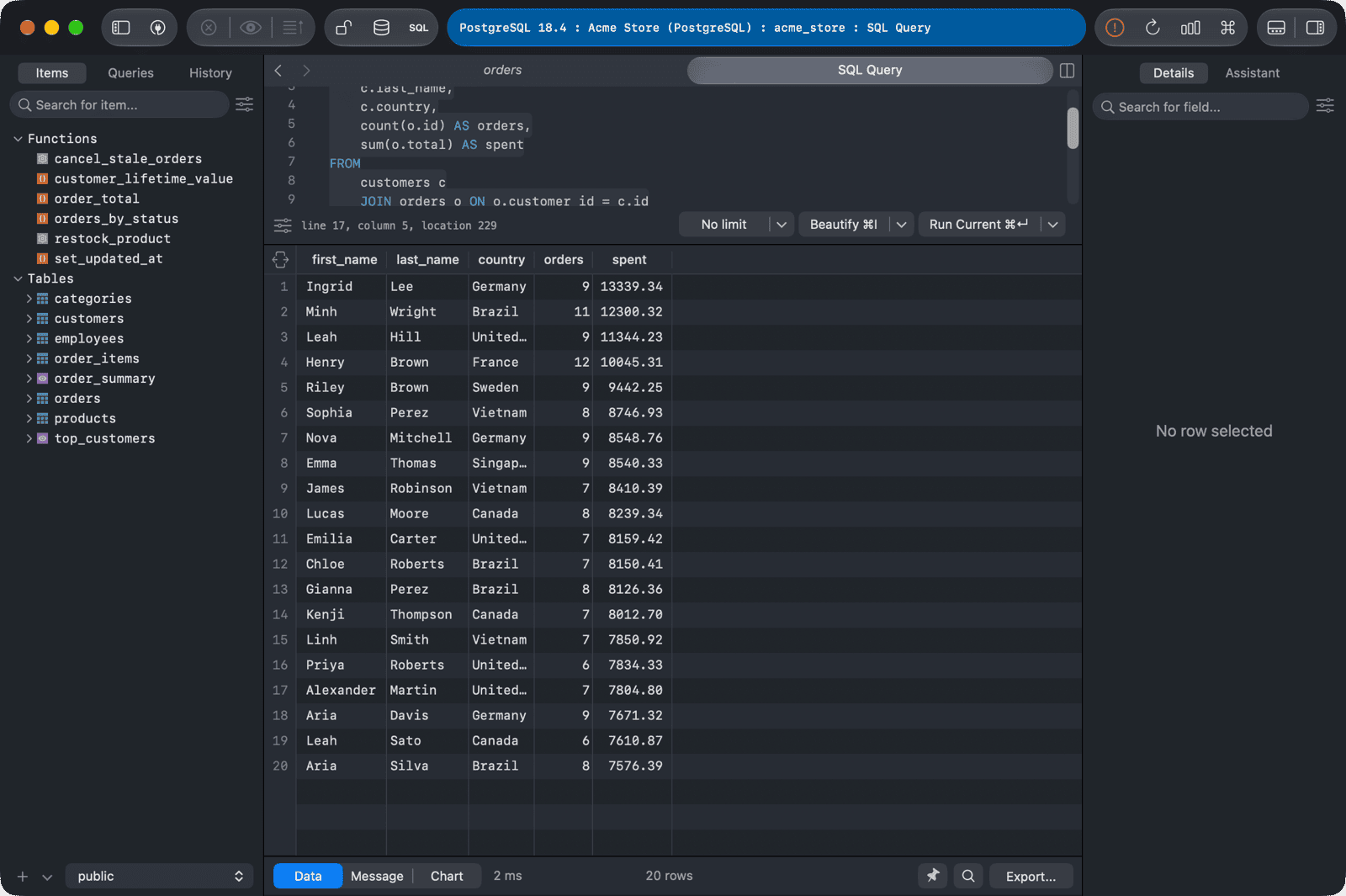Sort by the spent column header
This screenshot has height=896, width=1346.
click(629, 260)
